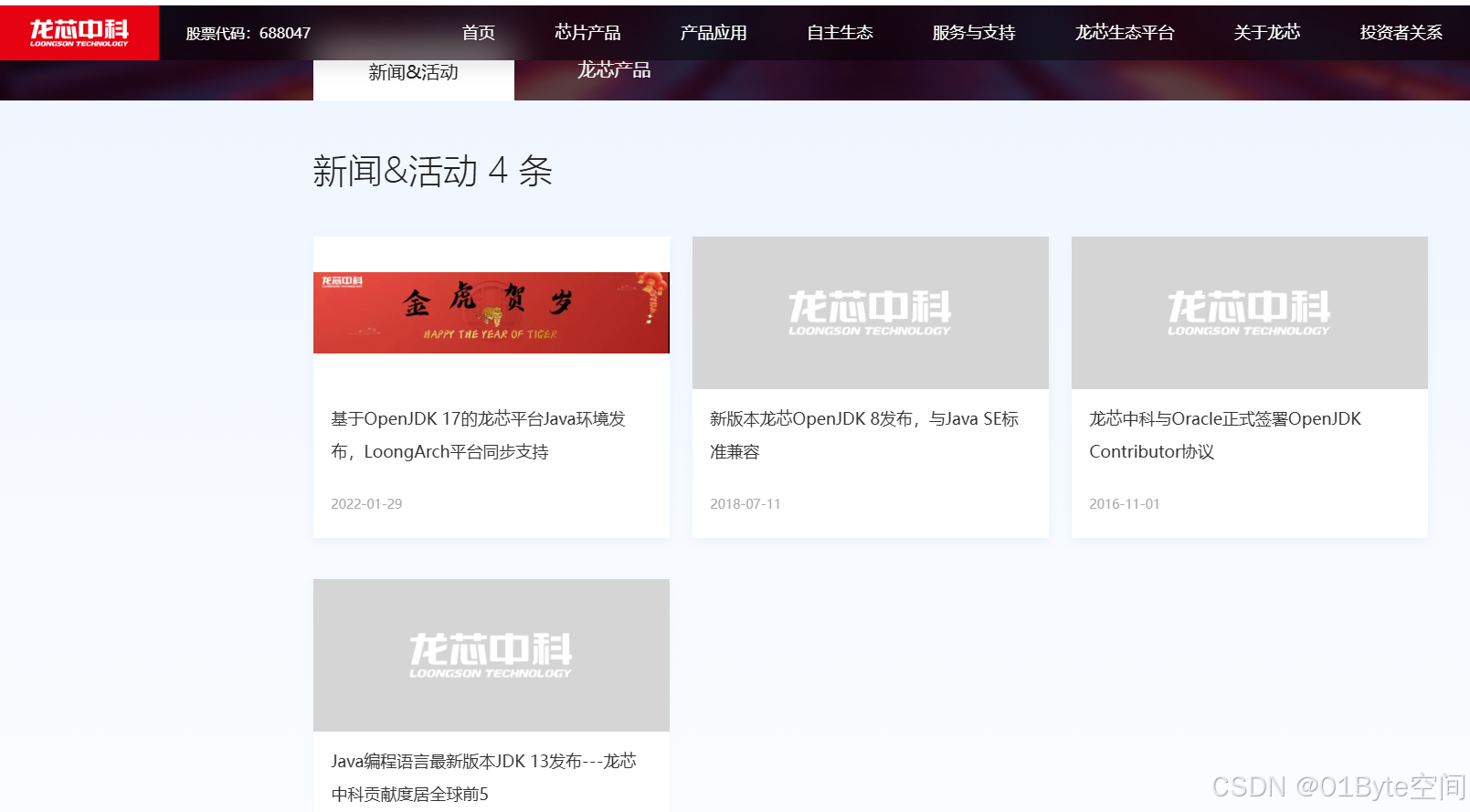This screenshot has width=1470, height=812.
Task: Open the 服务与支持 menu
Action: tap(974, 33)
